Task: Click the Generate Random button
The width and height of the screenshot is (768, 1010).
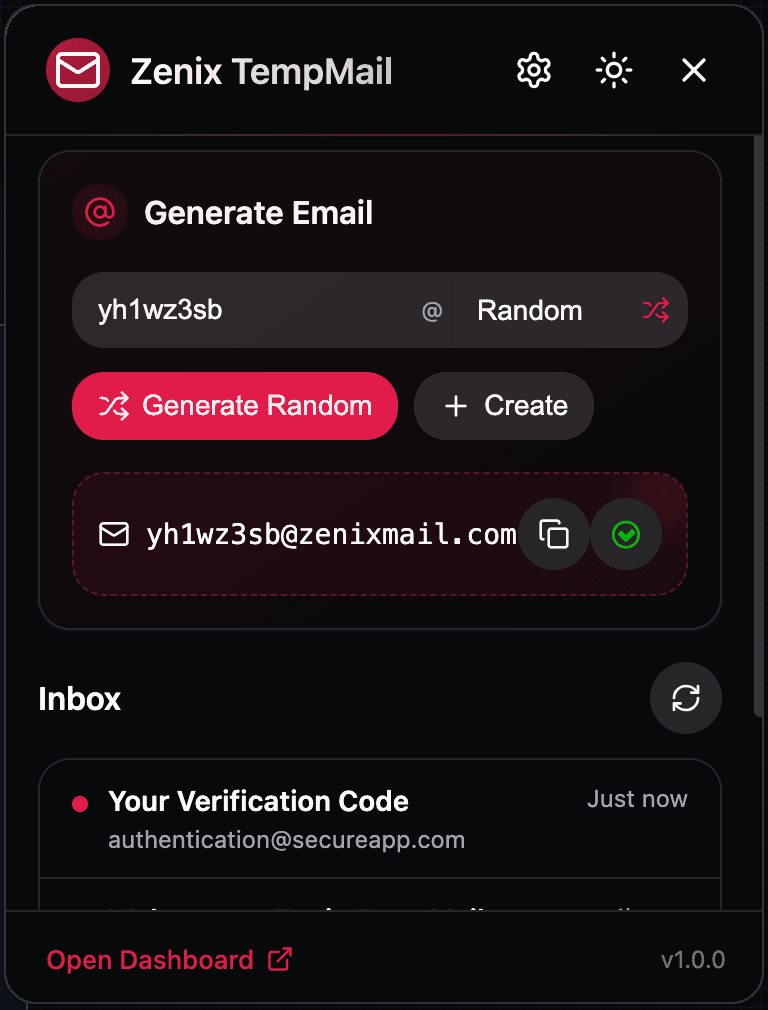Action: (x=235, y=406)
